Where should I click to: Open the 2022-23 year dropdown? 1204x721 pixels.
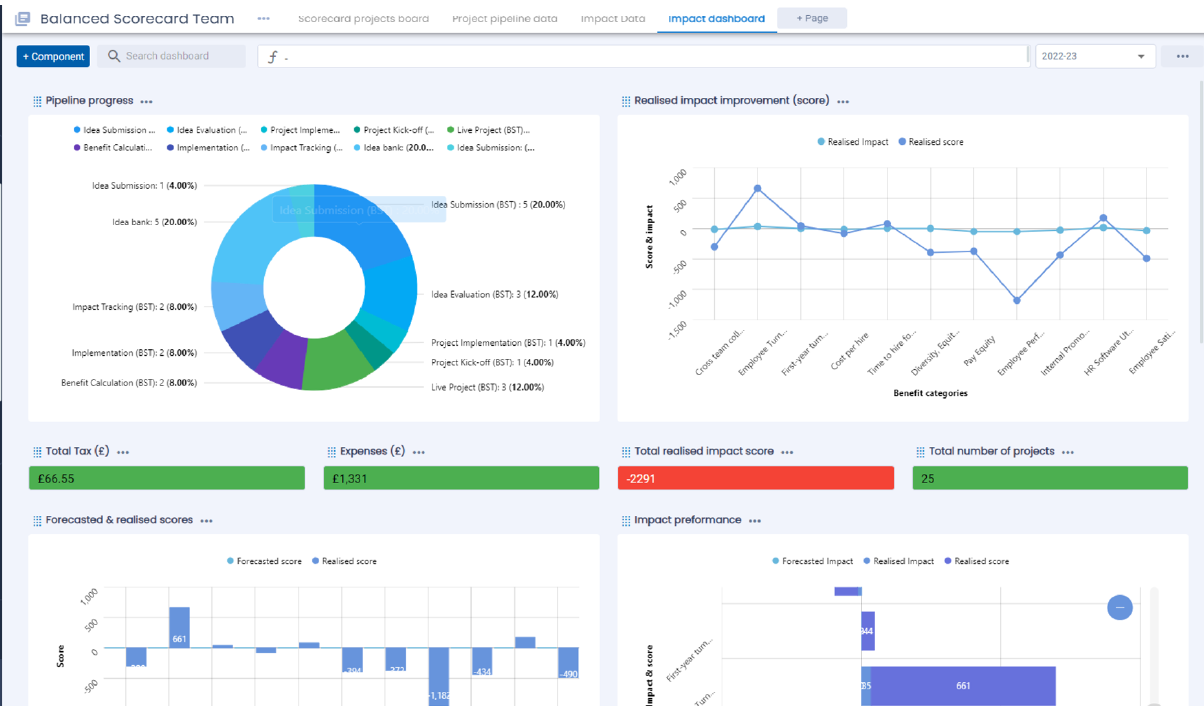click(1095, 57)
